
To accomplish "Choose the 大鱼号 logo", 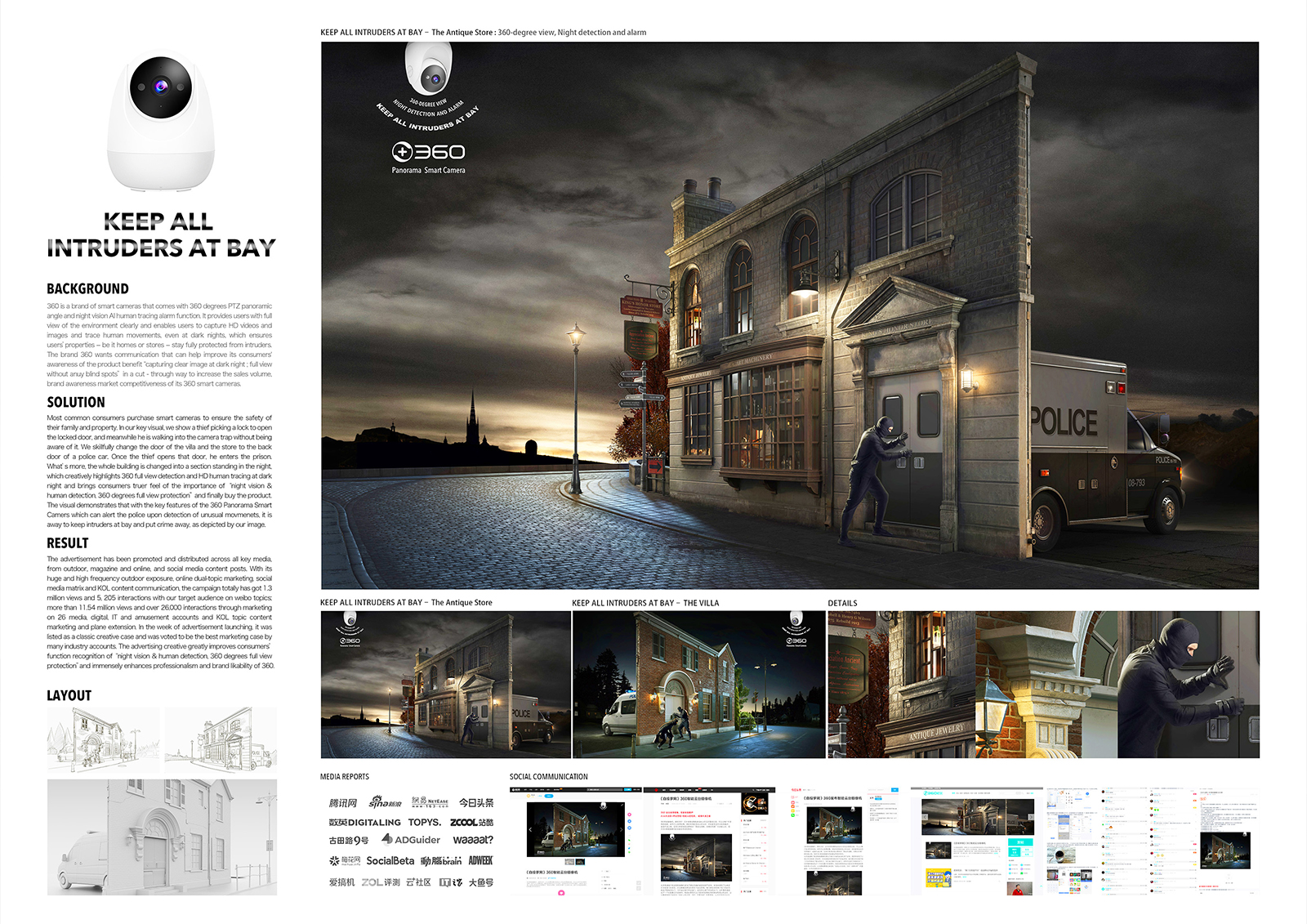I will point(481,882).
